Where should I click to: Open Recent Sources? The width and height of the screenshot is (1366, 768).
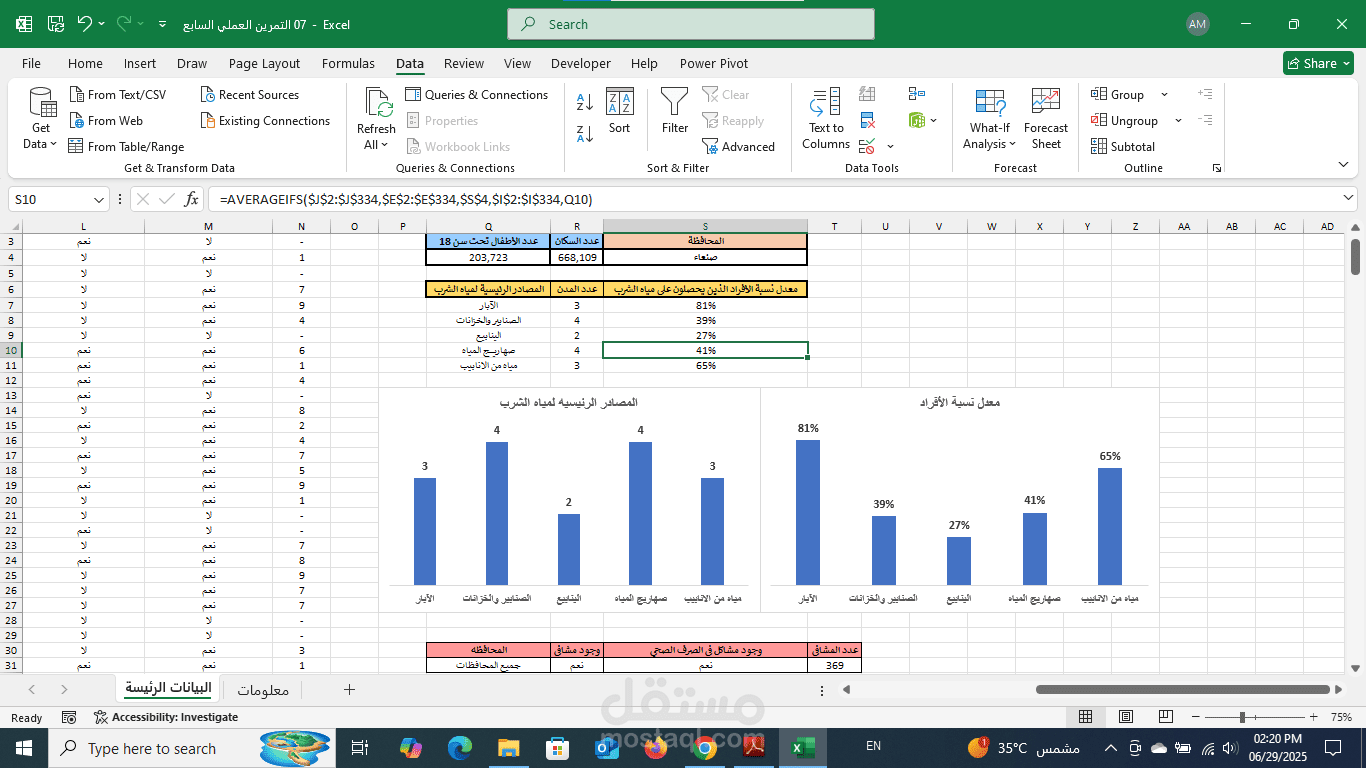click(250, 95)
